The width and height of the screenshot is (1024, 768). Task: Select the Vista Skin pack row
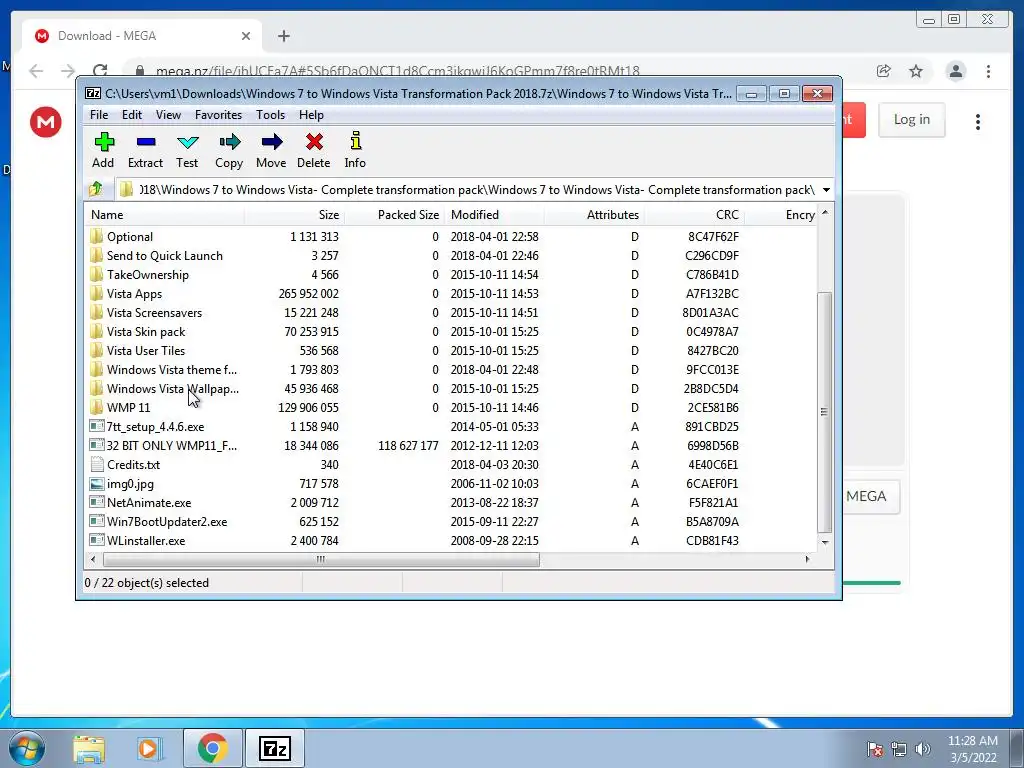451,332
